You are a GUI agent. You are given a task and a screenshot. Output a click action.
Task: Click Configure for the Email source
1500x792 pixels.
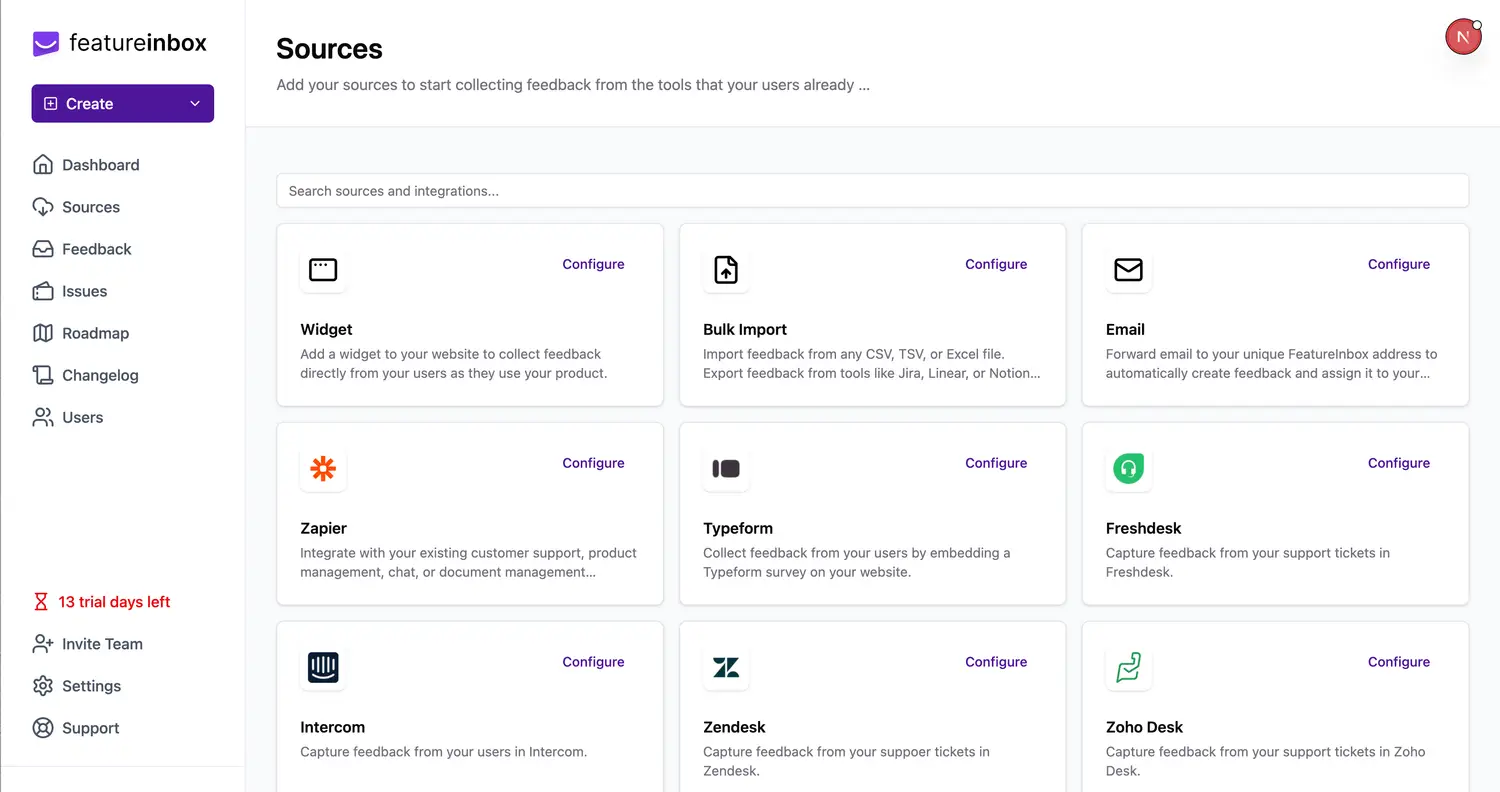coord(1398,264)
